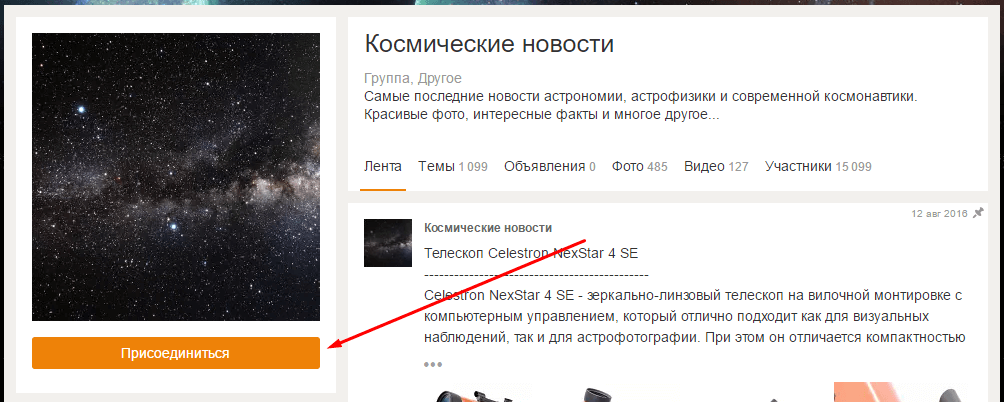This screenshot has height=402, width=1004.
Task: Open the large Milky Way group avatar
Action: point(175,177)
